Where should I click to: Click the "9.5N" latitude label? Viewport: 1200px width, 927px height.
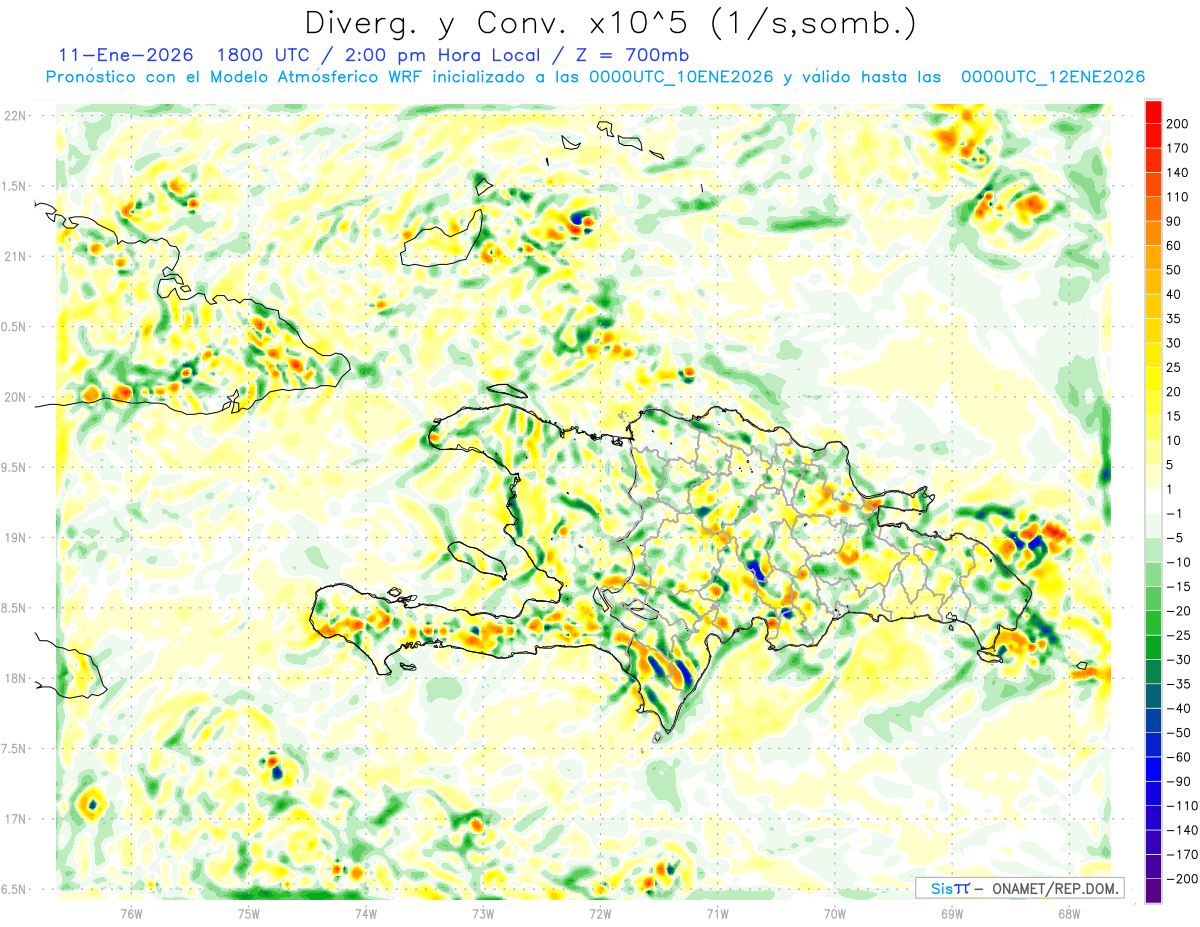click(15, 467)
